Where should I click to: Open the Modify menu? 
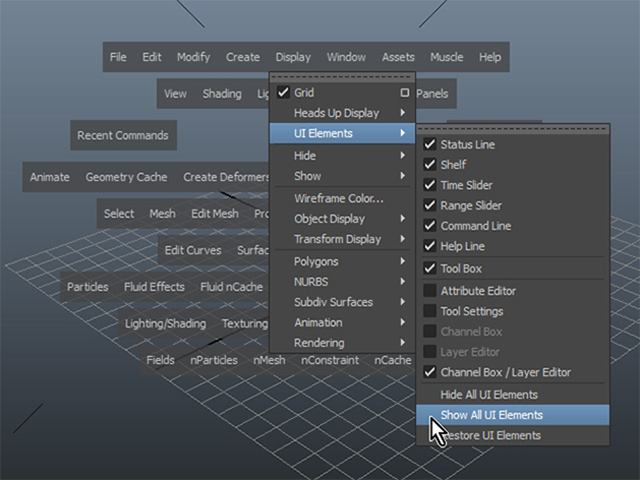193,57
